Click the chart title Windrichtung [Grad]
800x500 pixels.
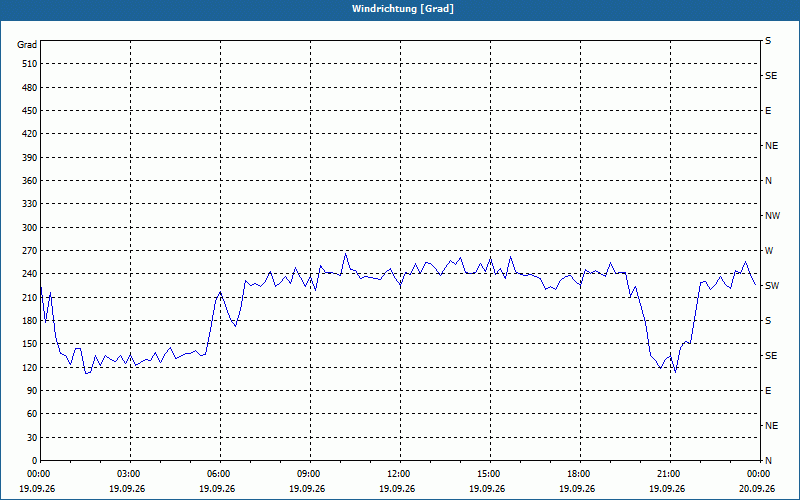(x=403, y=9)
